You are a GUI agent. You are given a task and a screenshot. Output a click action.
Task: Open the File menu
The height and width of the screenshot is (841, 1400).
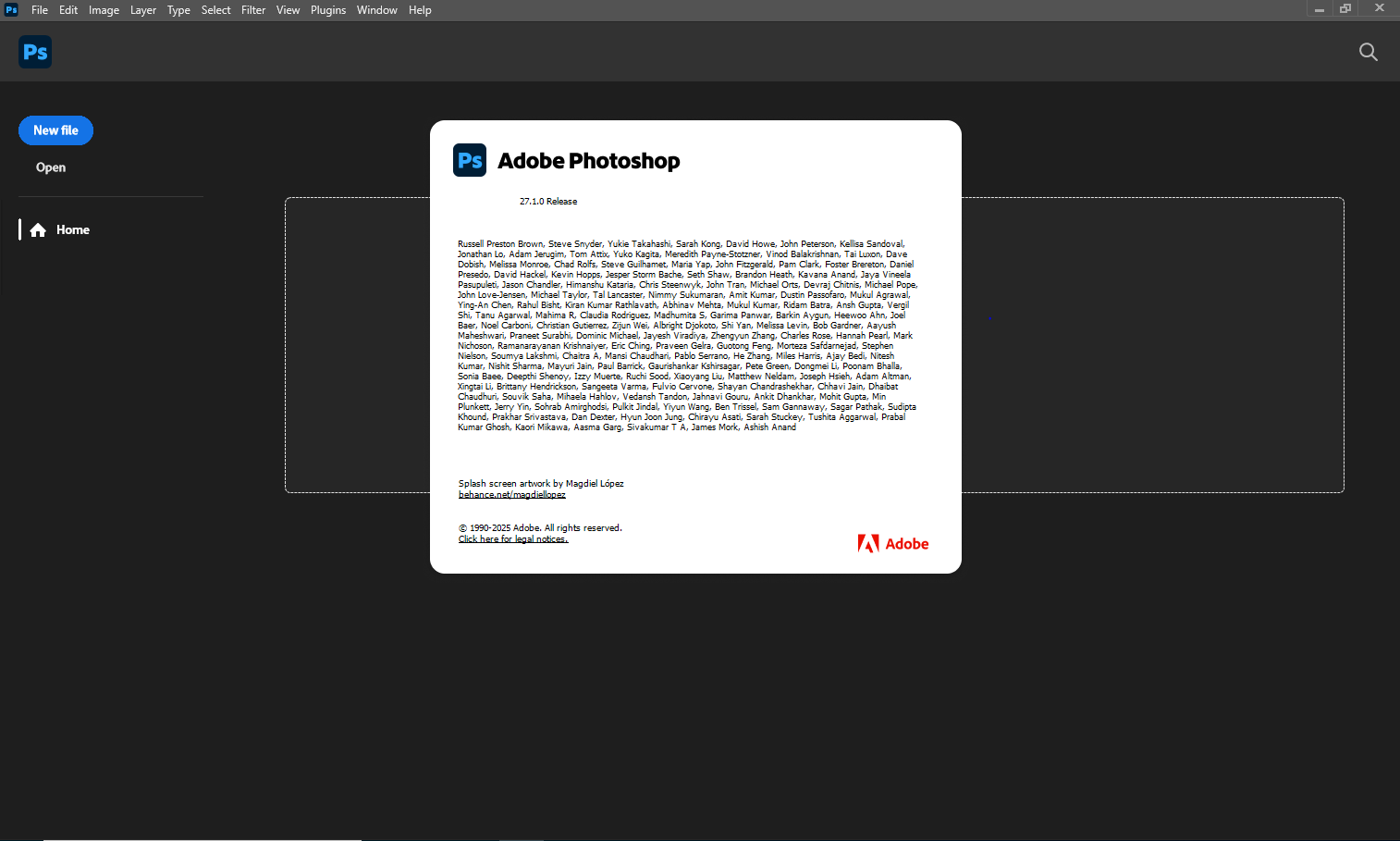coord(40,10)
